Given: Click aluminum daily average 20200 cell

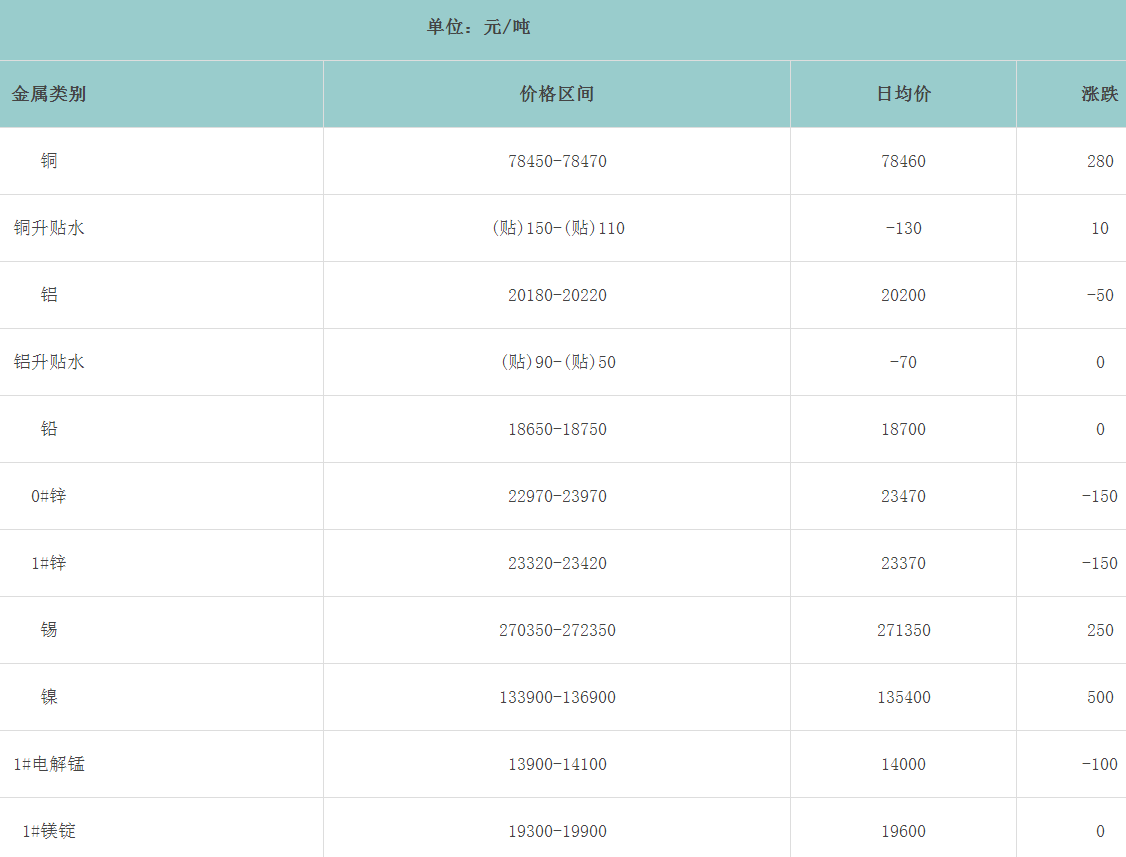Looking at the screenshot, I should click(903, 295).
